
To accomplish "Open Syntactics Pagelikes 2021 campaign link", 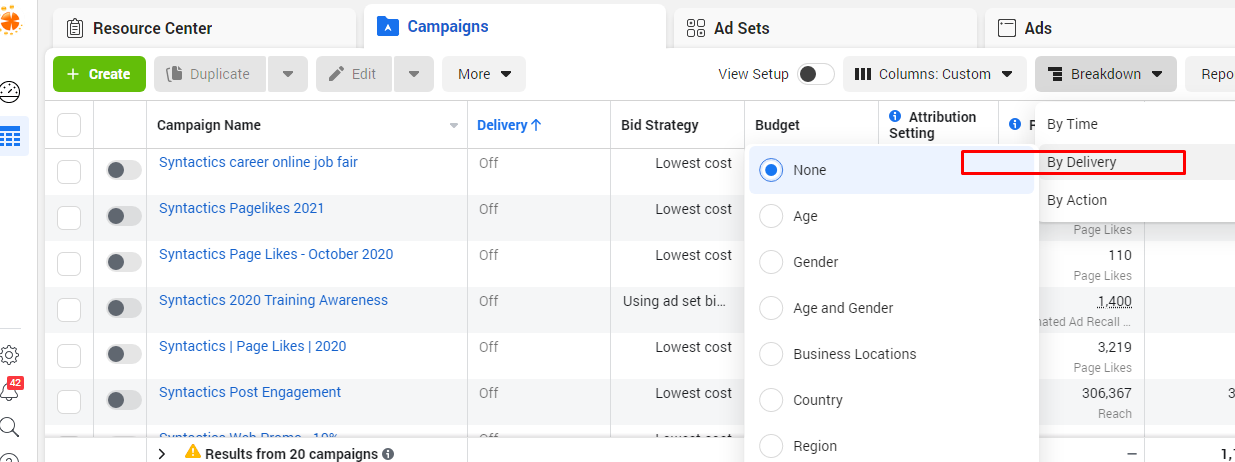I will coord(241,208).
